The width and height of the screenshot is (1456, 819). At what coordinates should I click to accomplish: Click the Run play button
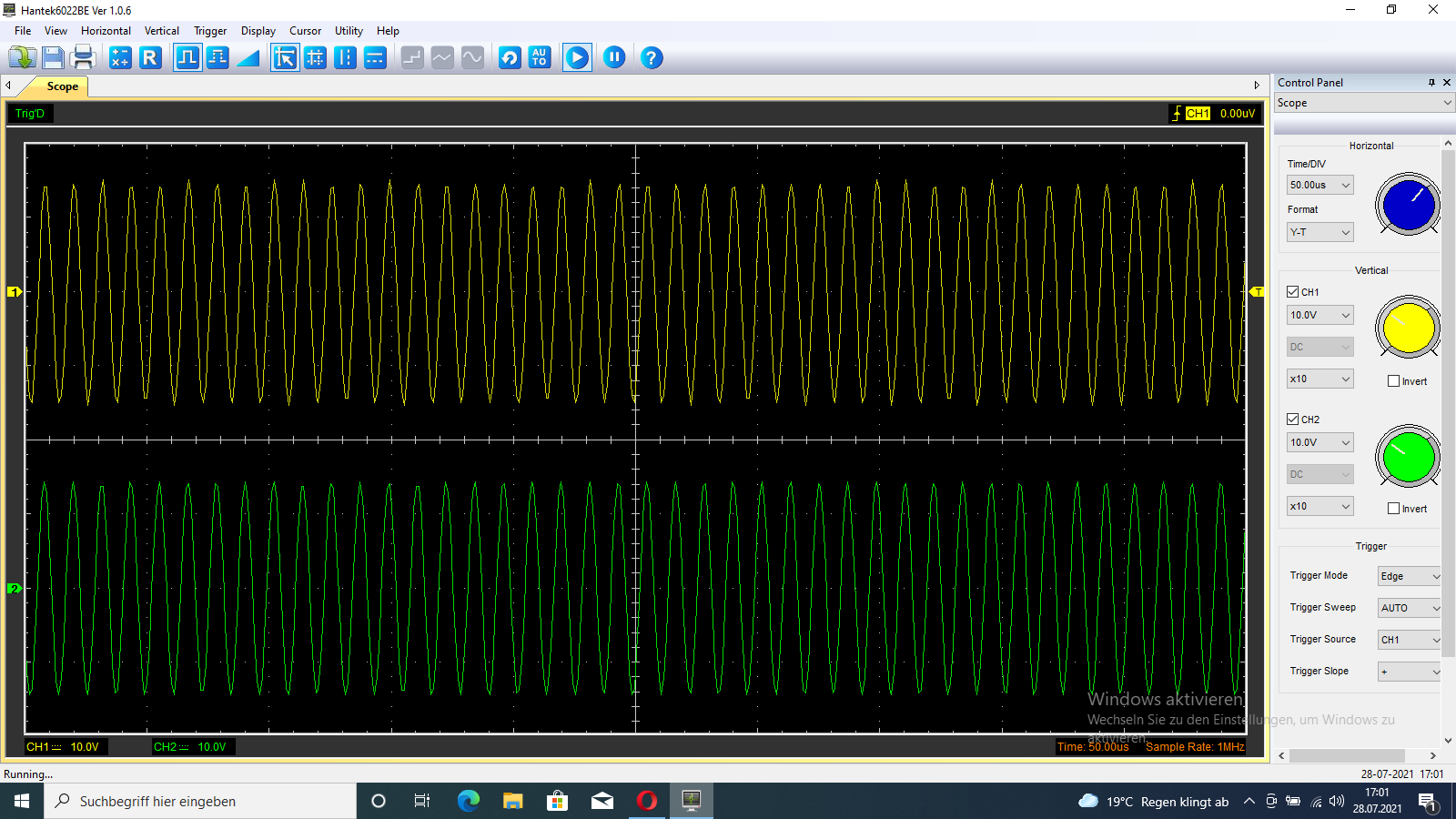pos(577,58)
